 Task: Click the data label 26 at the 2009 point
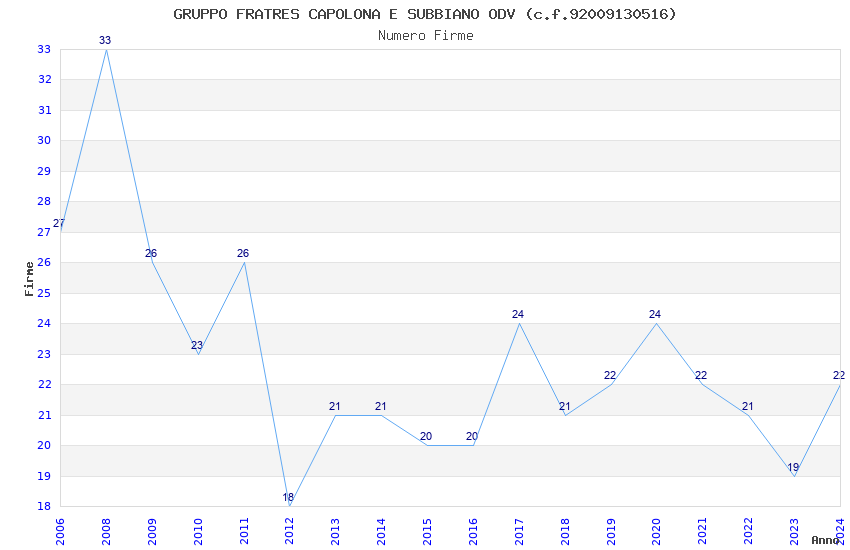(151, 253)
